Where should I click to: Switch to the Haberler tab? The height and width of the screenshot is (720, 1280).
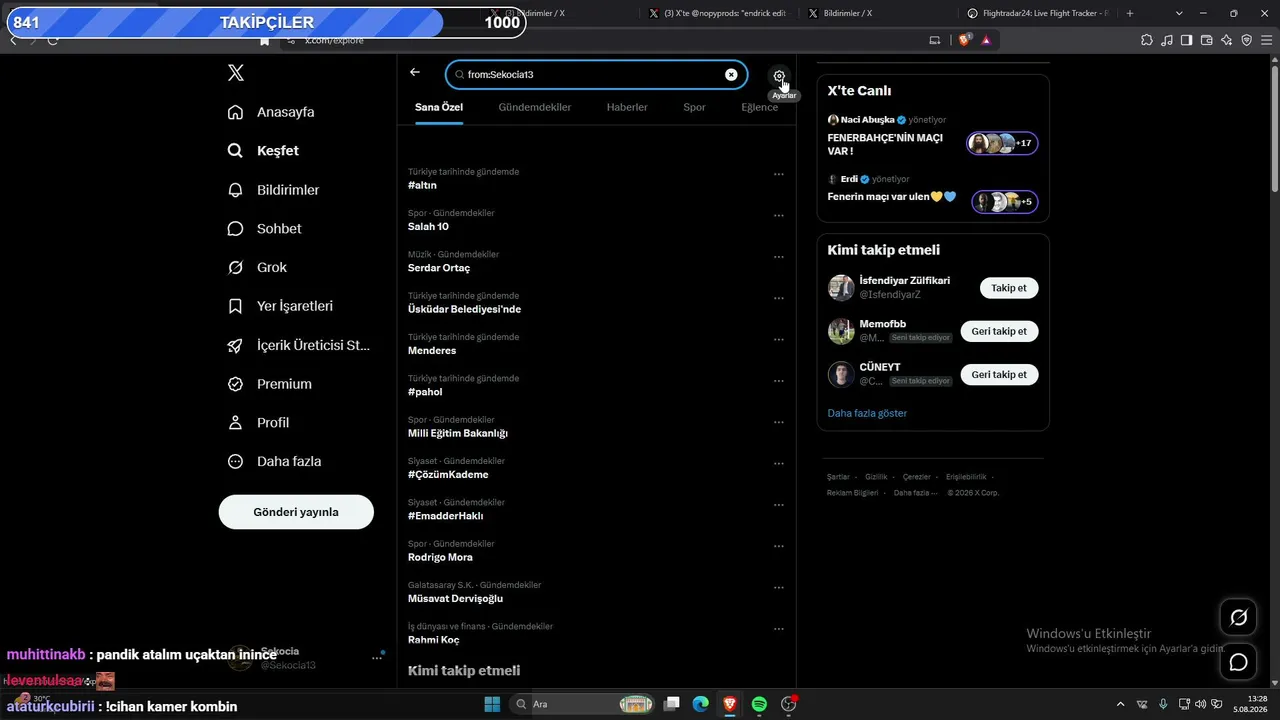click(x=627, y=107)
